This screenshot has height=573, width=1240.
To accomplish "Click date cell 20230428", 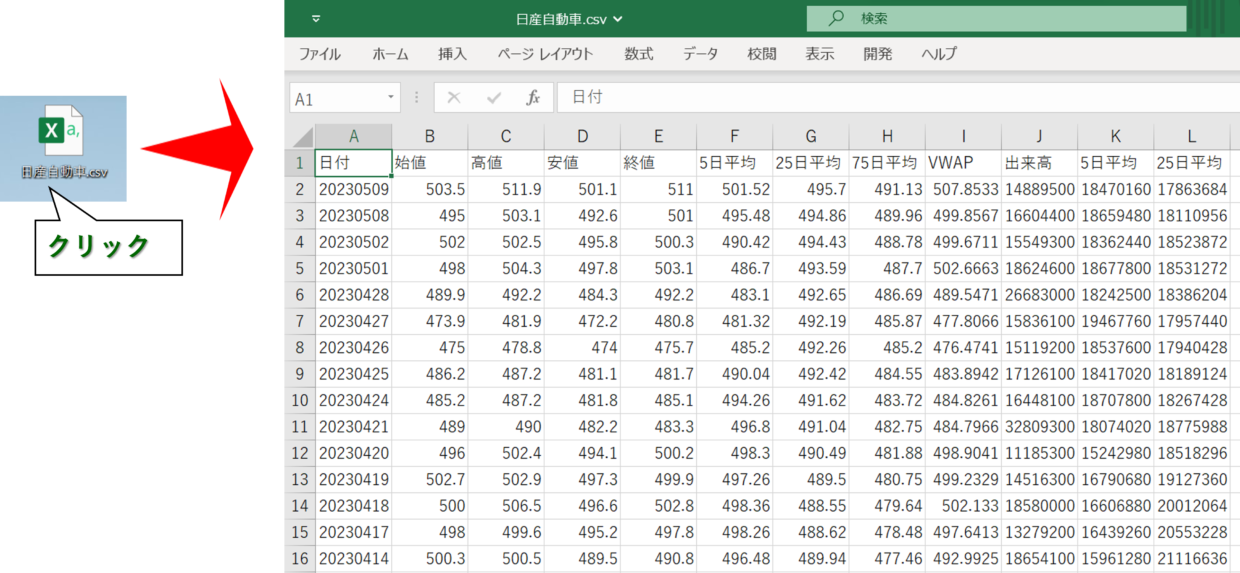I will [353, 294].
